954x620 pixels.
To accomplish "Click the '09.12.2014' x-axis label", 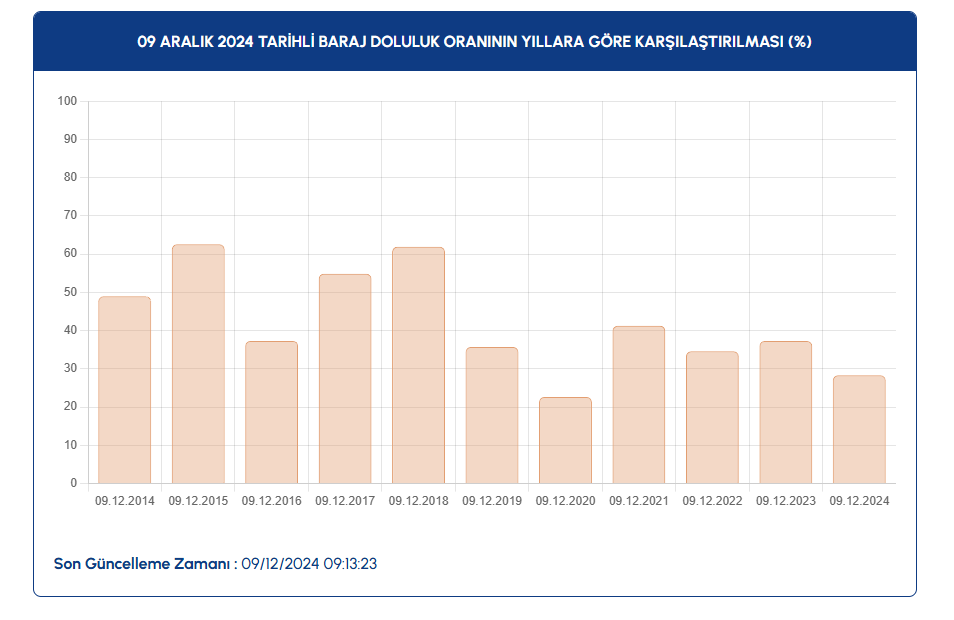I will (125, 501).
